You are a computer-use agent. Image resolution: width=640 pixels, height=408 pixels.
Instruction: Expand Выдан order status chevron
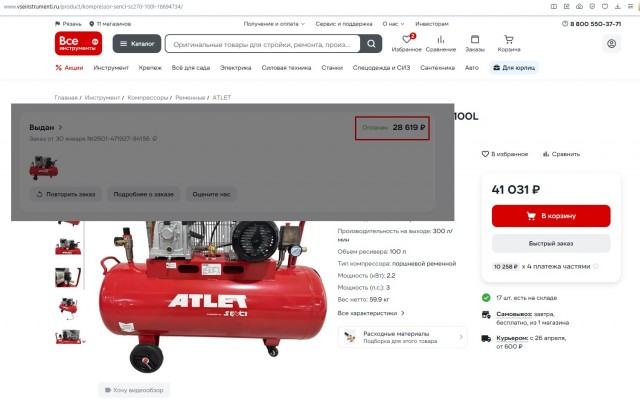pos(60,127)
